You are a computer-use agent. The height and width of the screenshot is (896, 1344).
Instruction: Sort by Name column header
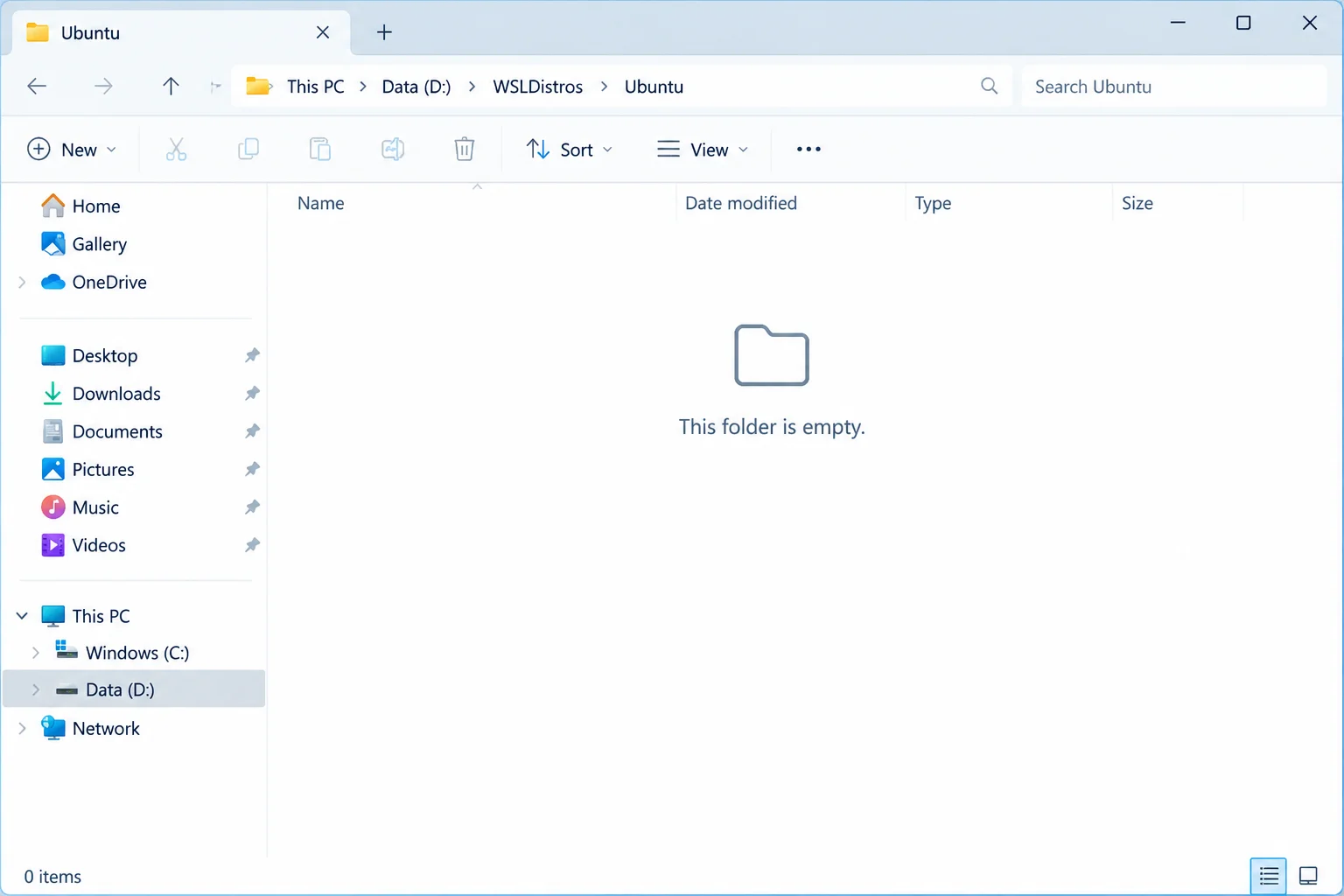pyautogui.click(x=321, y=203)
